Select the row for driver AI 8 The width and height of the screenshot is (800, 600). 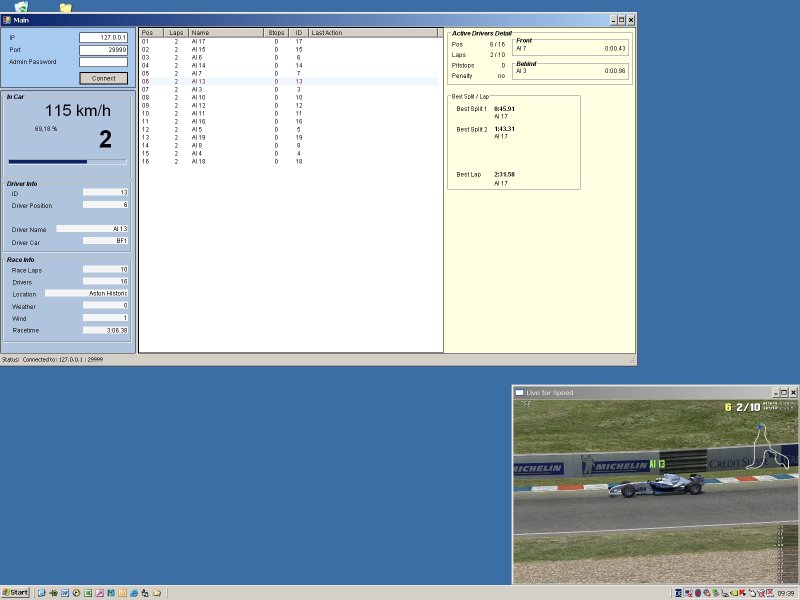pyautogui.click(x=288, y=145)
